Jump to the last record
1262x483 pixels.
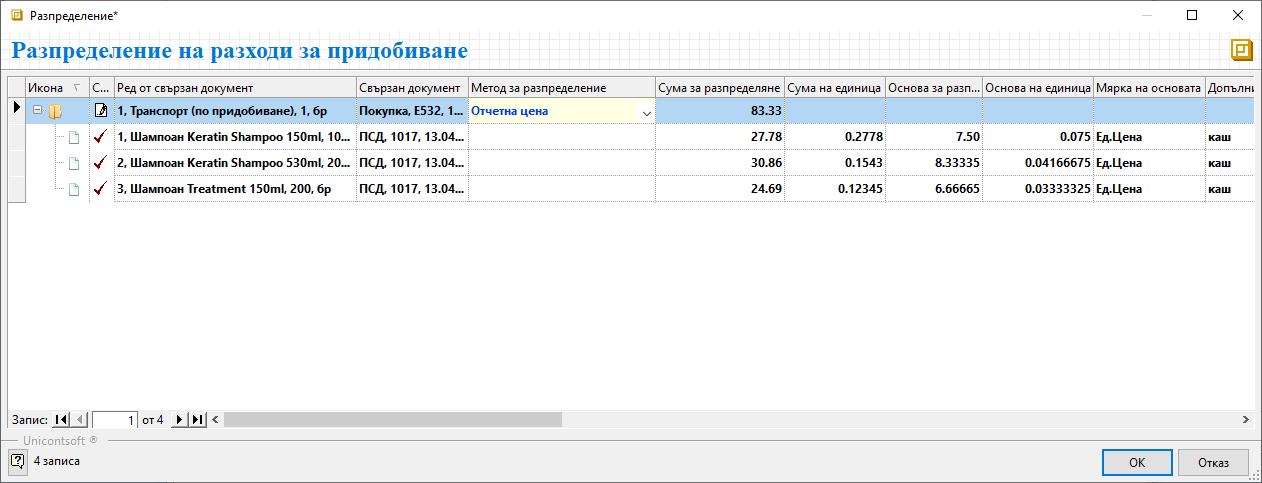coord(197,420)
